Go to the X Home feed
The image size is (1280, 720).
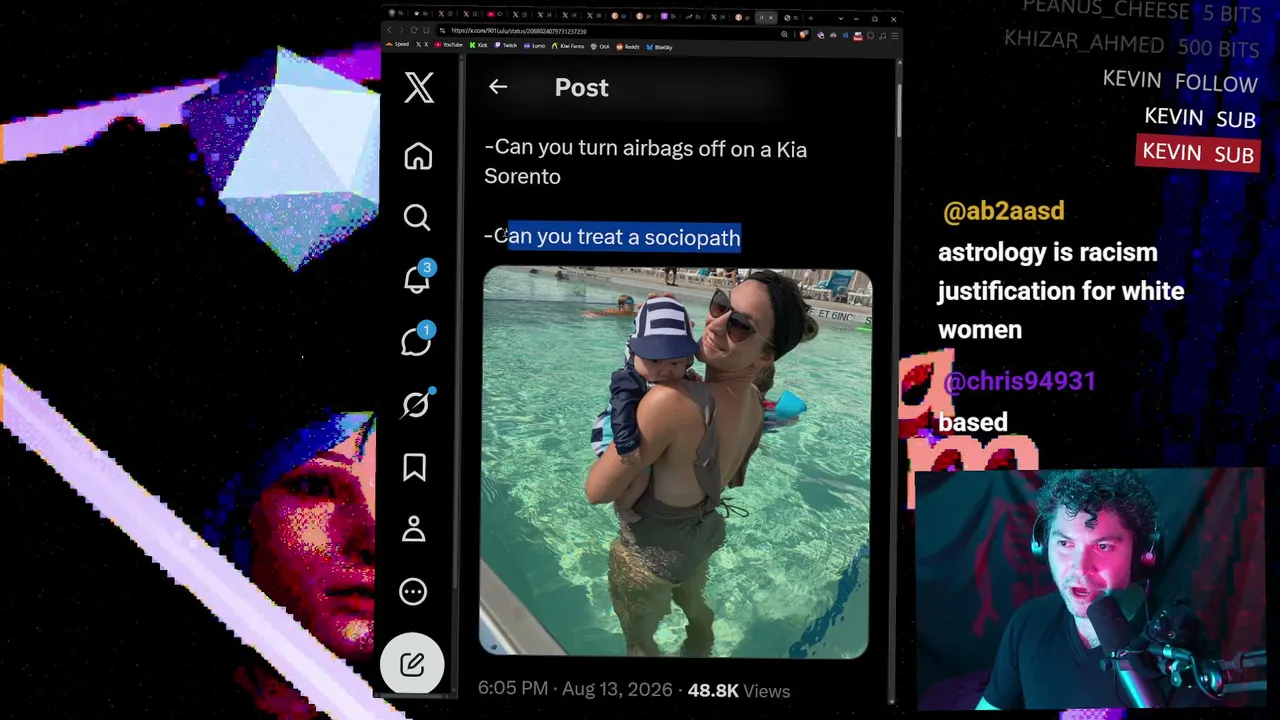point(418,157)
